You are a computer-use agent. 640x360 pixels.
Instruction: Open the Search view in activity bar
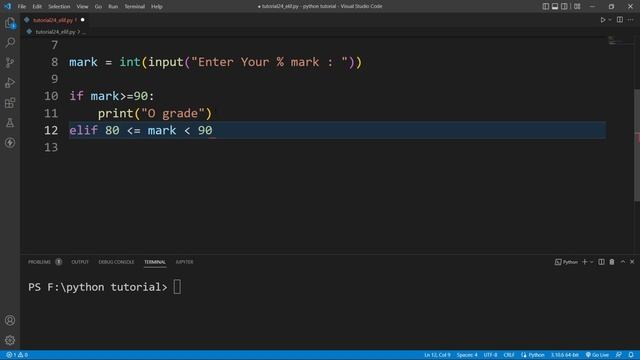10,42
